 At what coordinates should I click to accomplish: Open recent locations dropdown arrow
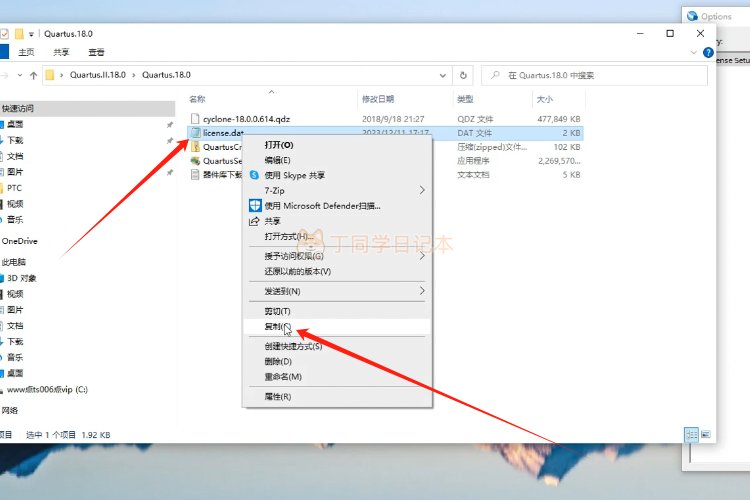pyautogui.click(x=20, y=75)
